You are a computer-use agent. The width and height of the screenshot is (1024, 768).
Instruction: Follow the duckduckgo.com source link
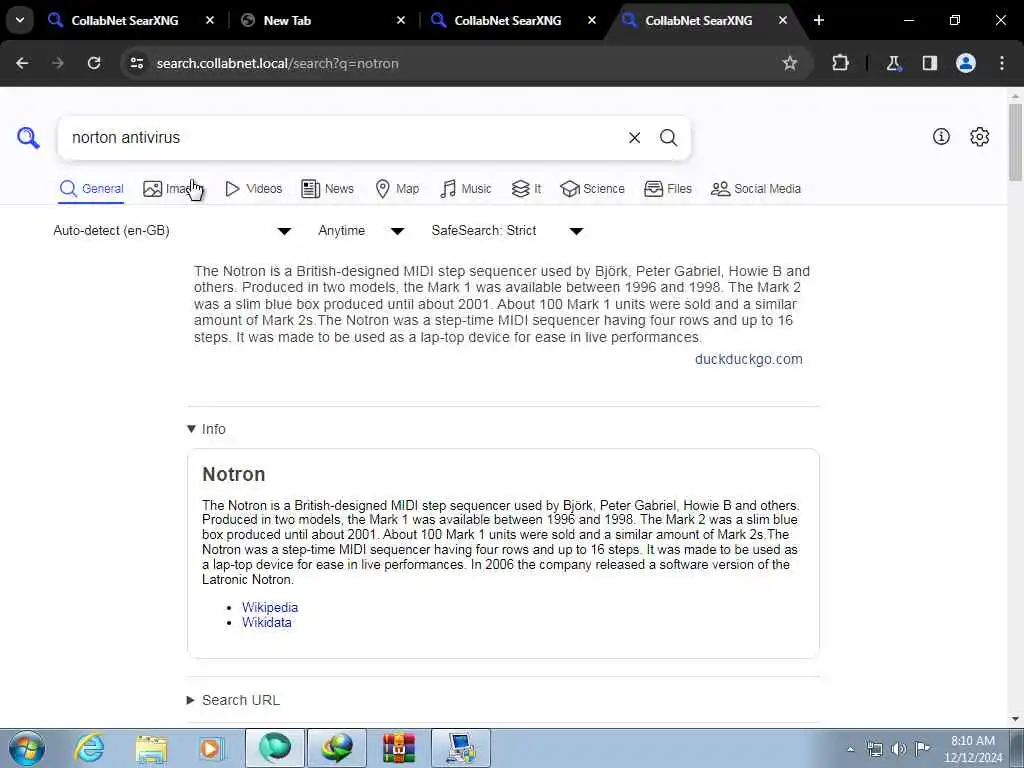tap(748, 359)
